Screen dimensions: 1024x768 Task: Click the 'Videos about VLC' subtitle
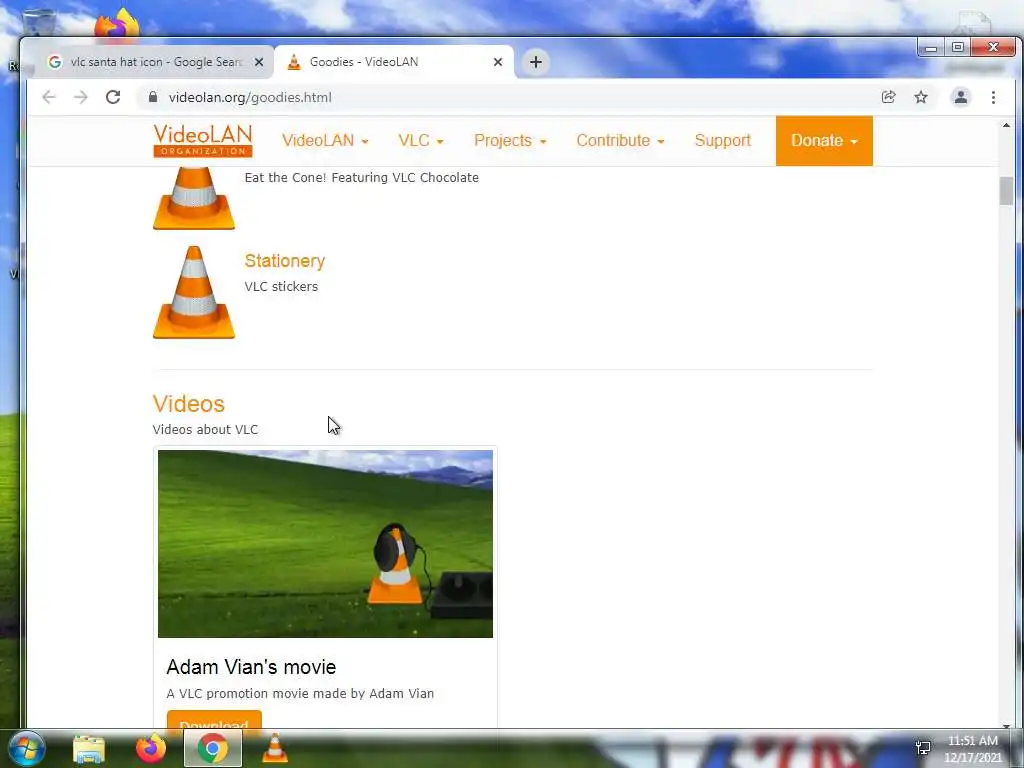tap(206, 430)
